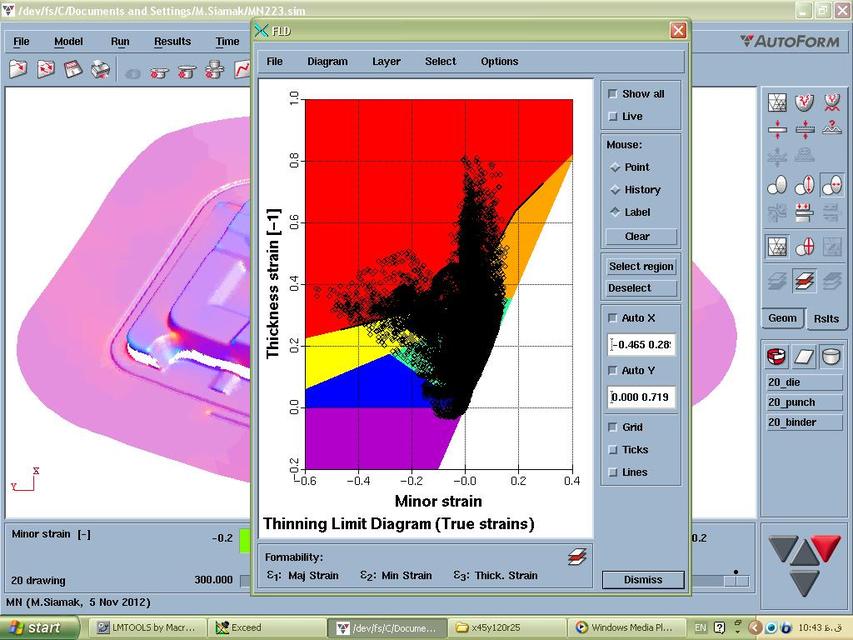Screen dimensions: 853x640
Task: Open the Select menu
Action: [440, 61]
